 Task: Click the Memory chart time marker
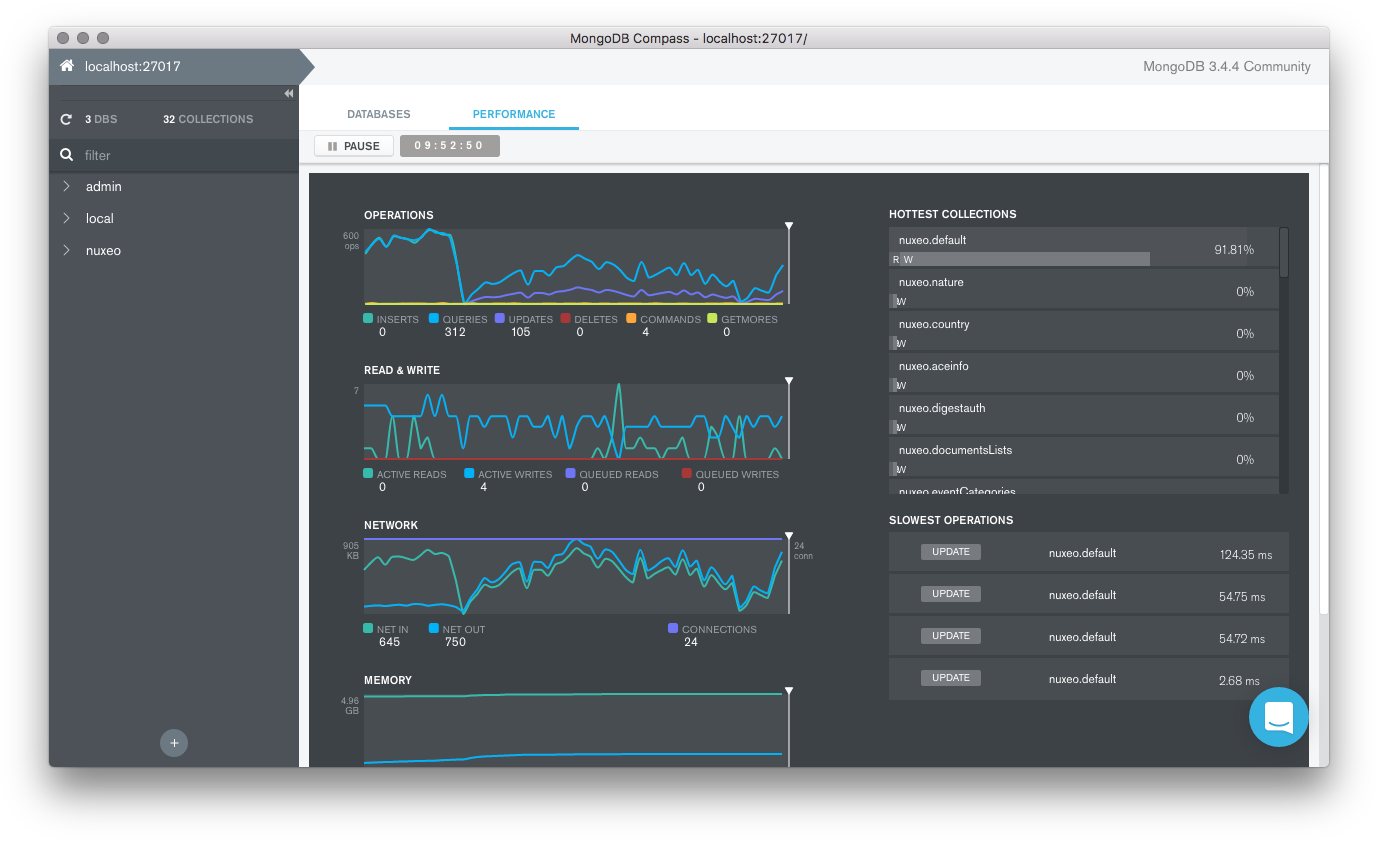[789, 691]
